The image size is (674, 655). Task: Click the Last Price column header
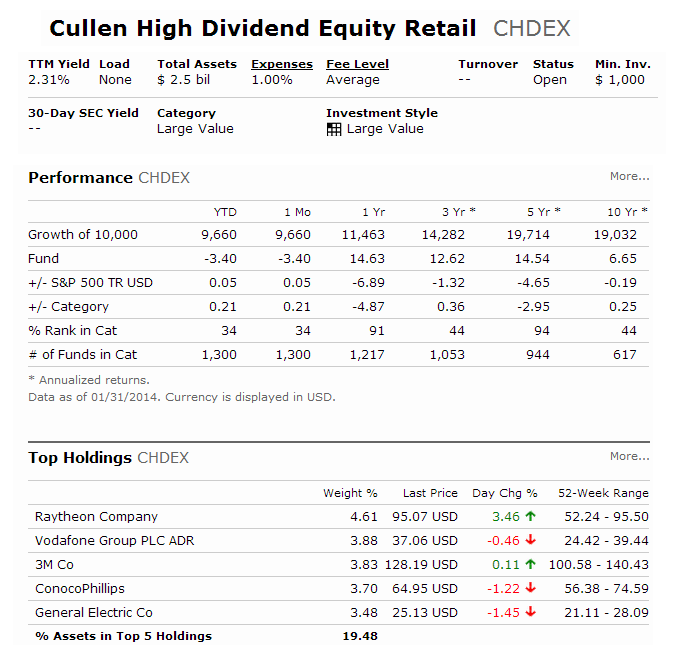(x=430, y=493)
